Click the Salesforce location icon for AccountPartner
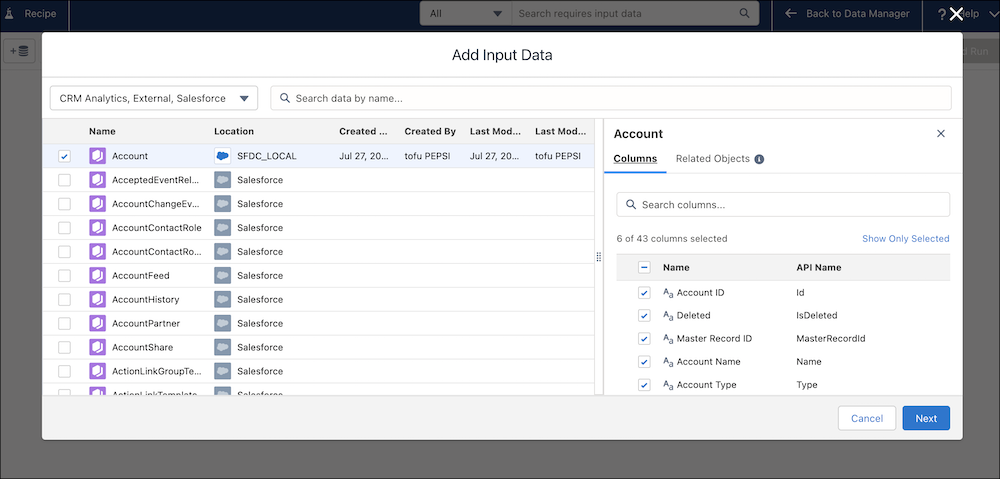Screen dimensions: 1000x479 [x=222, y=323]
